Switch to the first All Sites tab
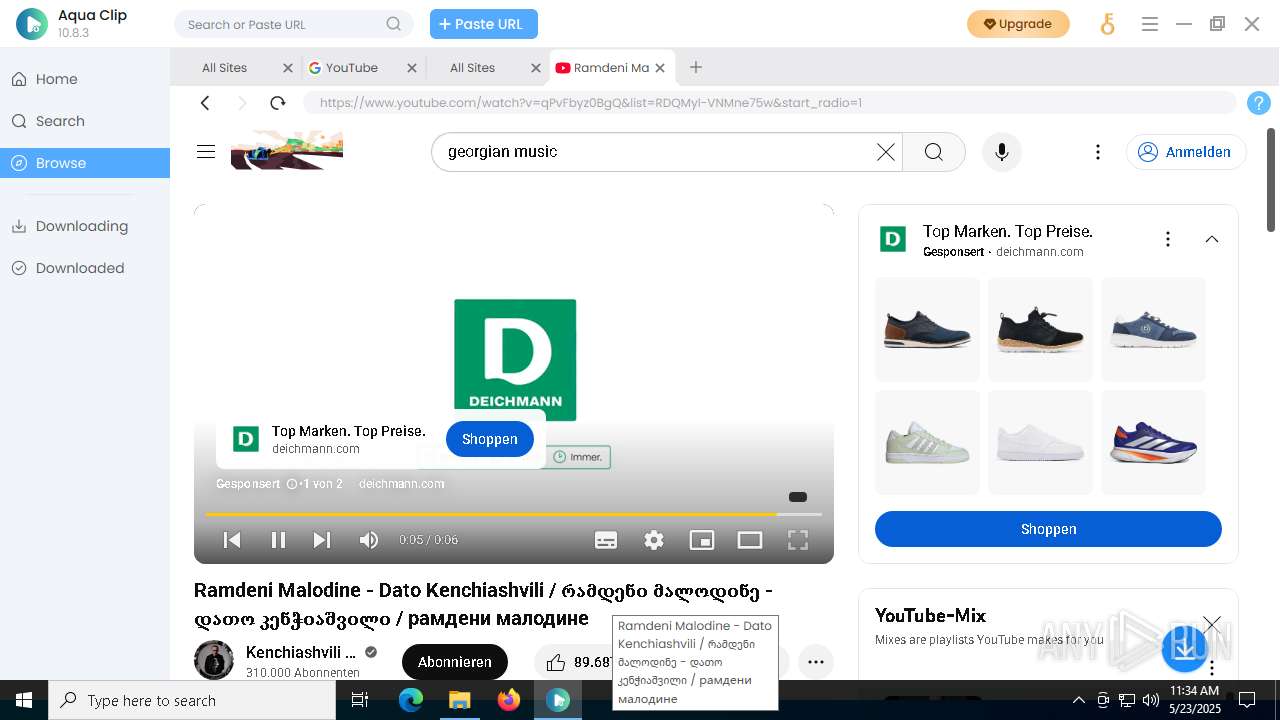The width and height of the screenshot is (1280, 720). 225,68
